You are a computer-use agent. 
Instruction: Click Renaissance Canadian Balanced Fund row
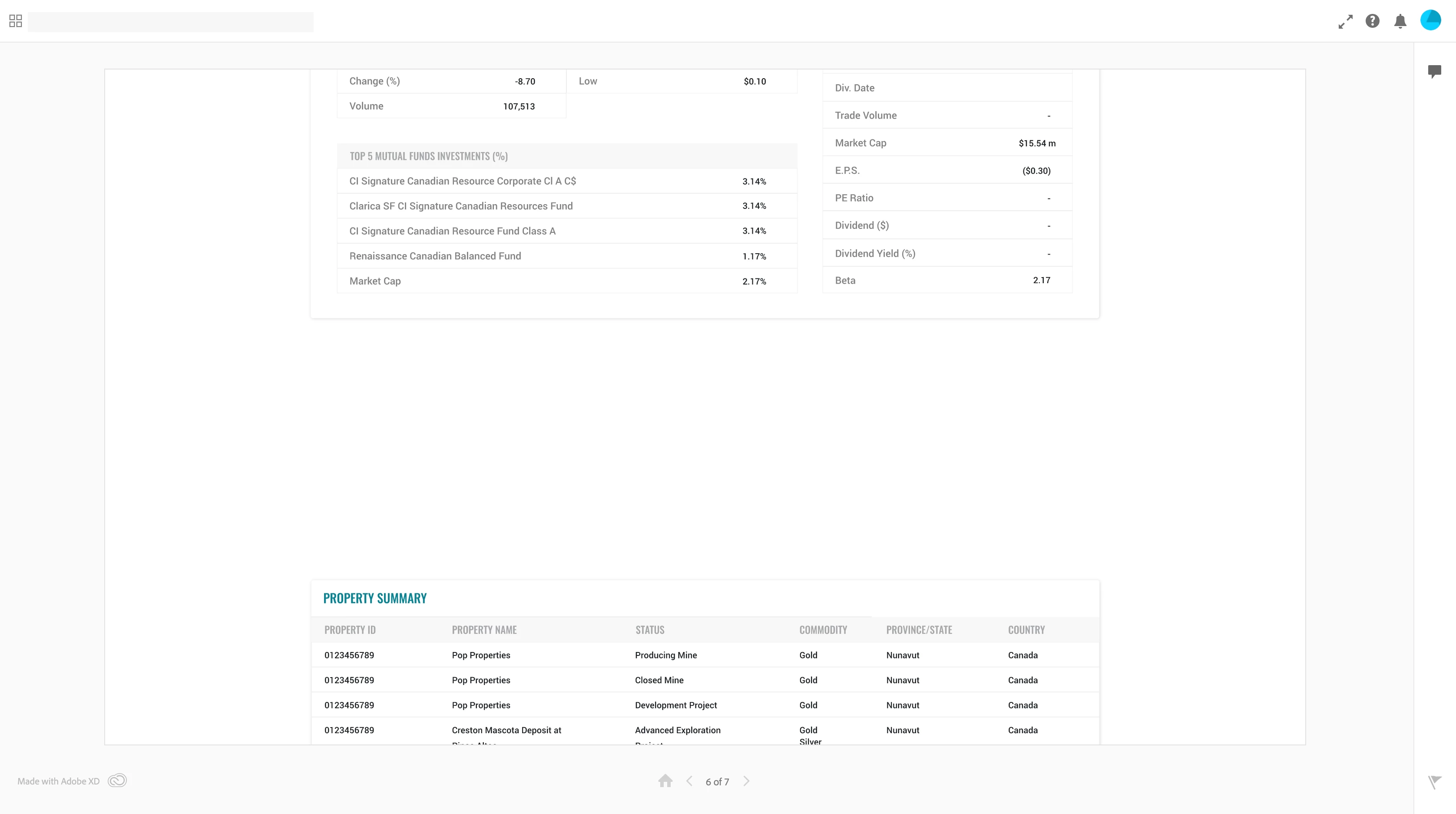coord(435,256)
